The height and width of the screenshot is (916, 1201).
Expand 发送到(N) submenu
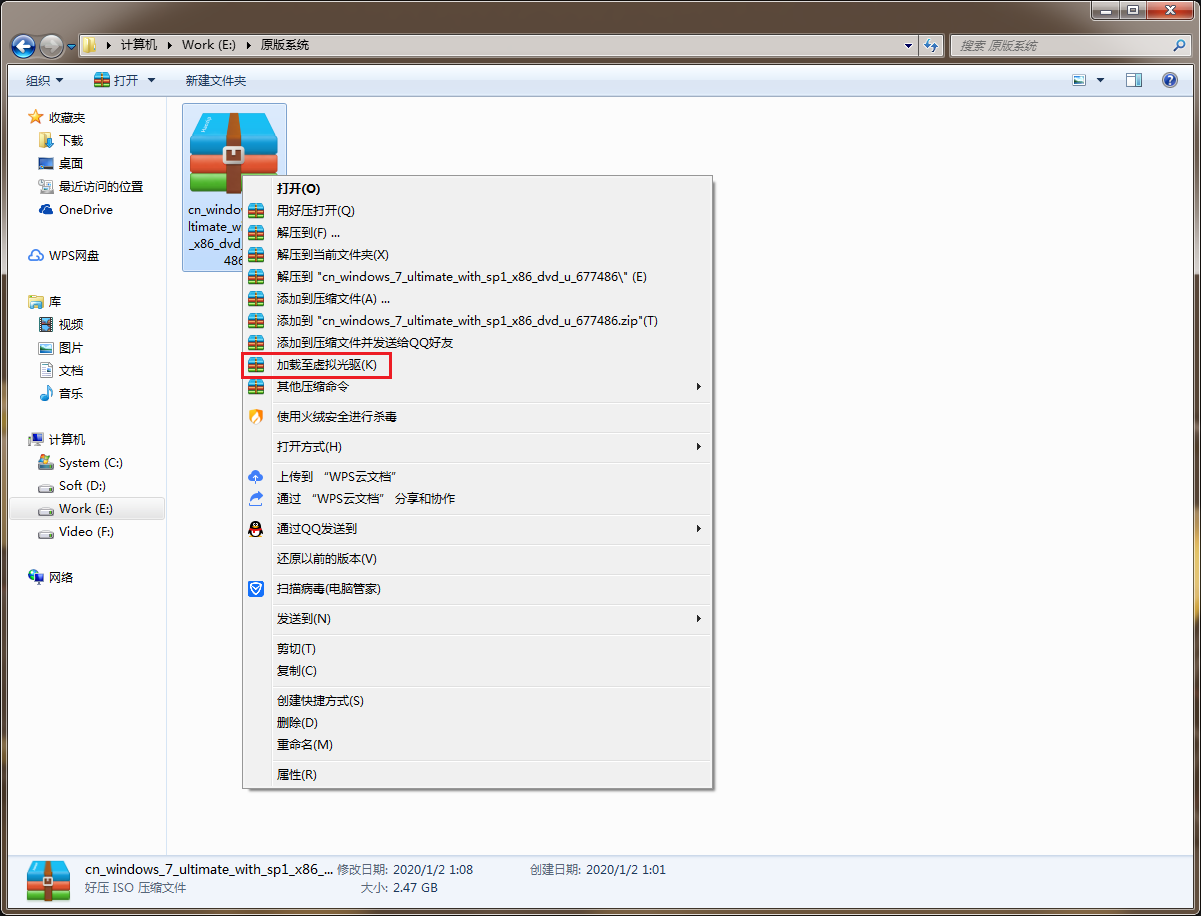478,618
